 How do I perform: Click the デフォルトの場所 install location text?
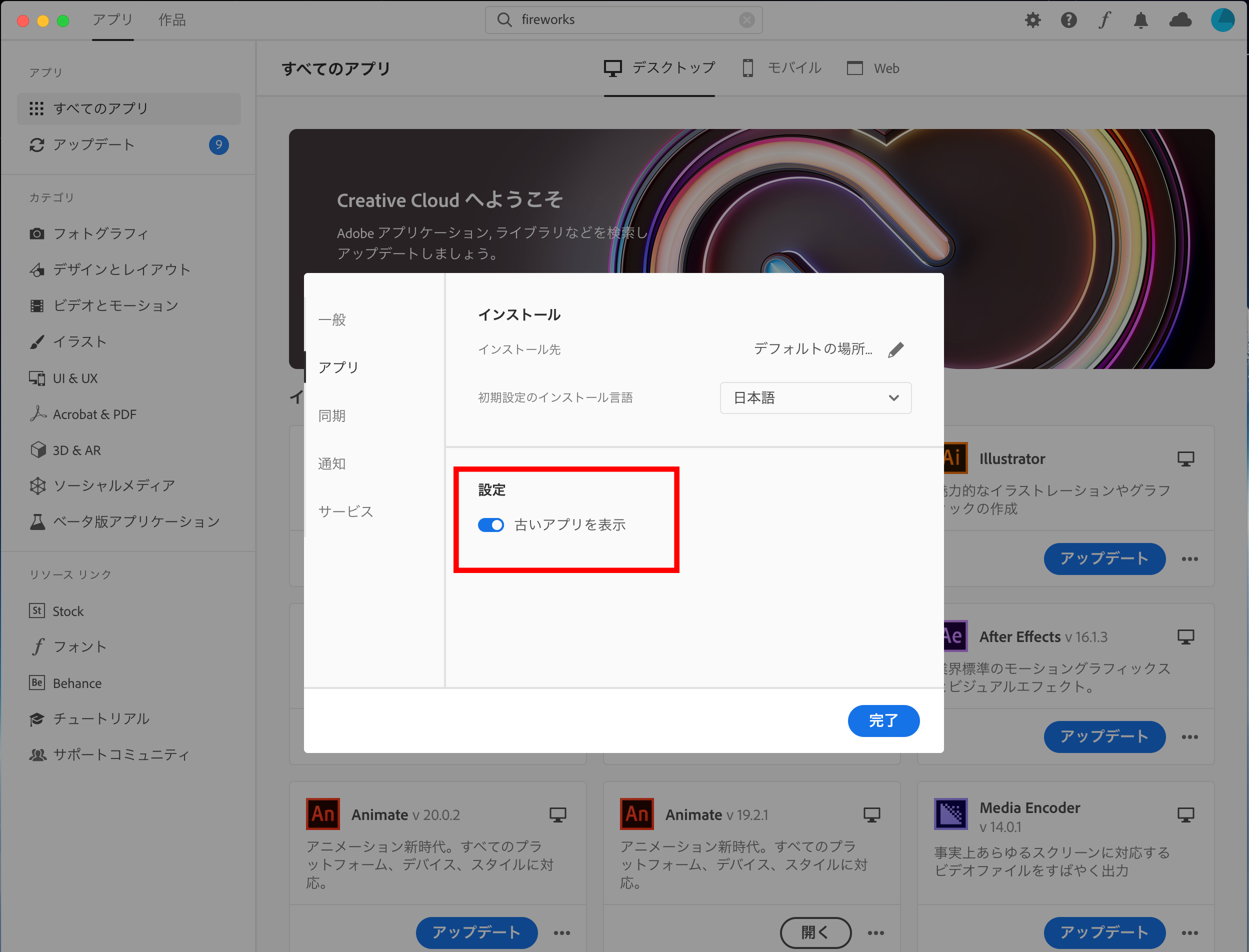(812, 349)
